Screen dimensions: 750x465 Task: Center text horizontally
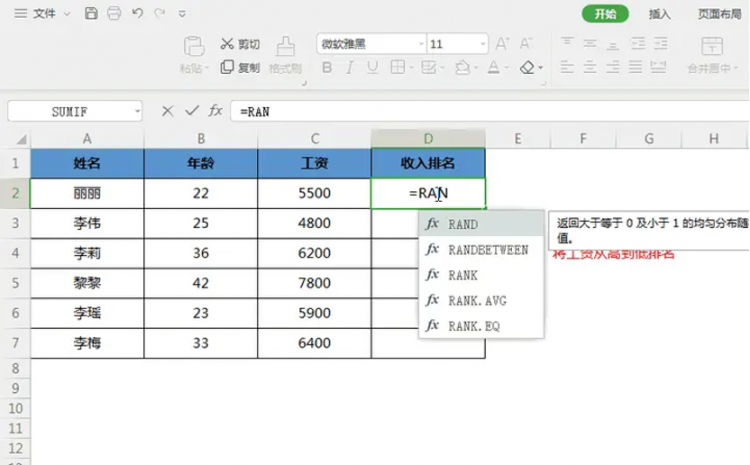[590, 67]
